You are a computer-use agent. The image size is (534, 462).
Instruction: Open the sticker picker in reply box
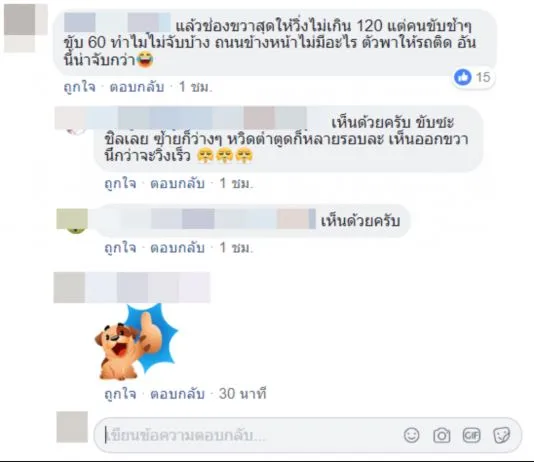502,435
